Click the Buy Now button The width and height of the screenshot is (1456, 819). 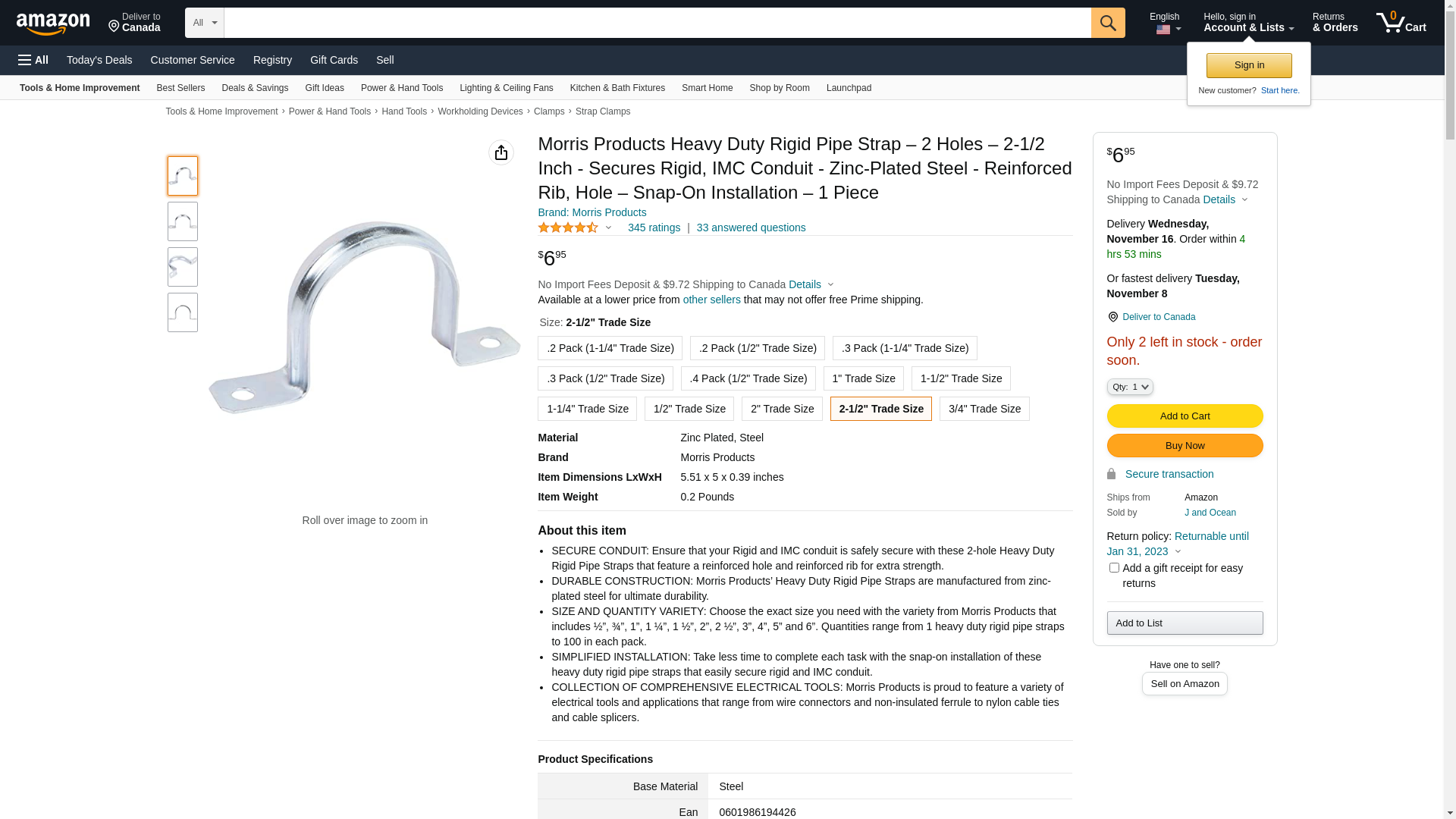[x=1185, y=446]
